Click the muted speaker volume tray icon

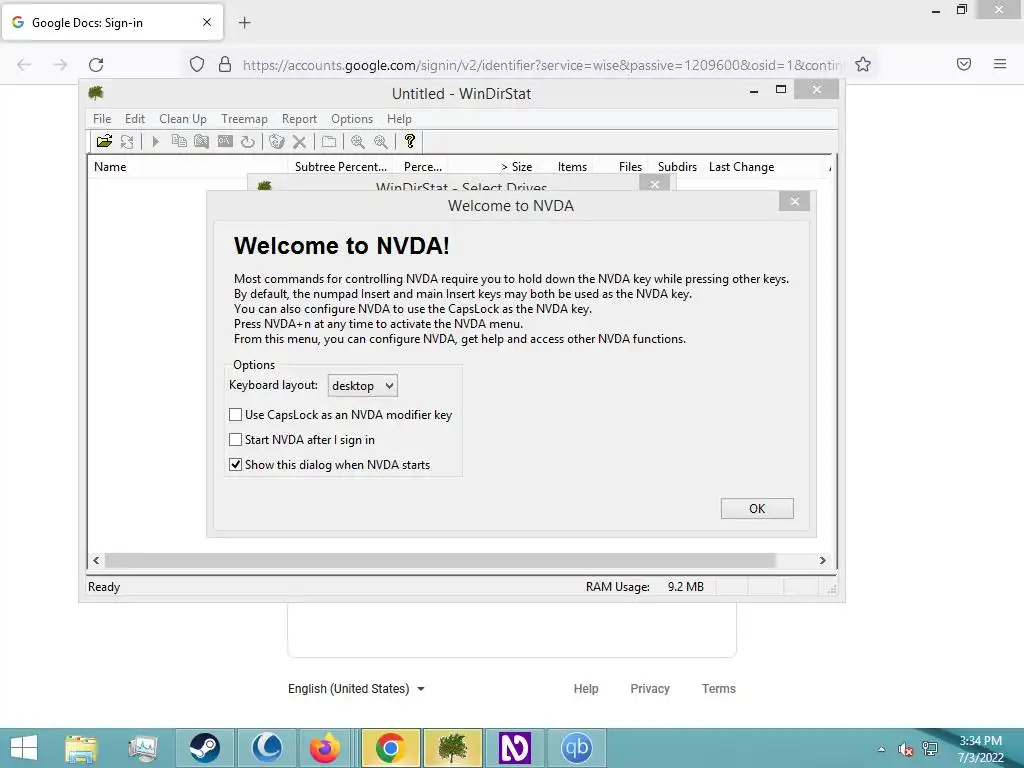click(x=905, y=749)
